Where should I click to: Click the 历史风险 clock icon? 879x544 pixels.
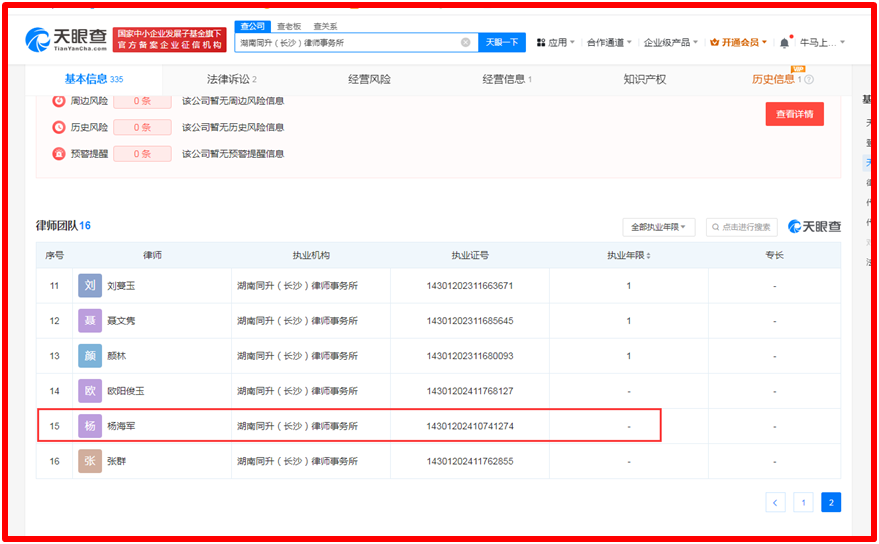pyautogui.click(x=59, y=127)
